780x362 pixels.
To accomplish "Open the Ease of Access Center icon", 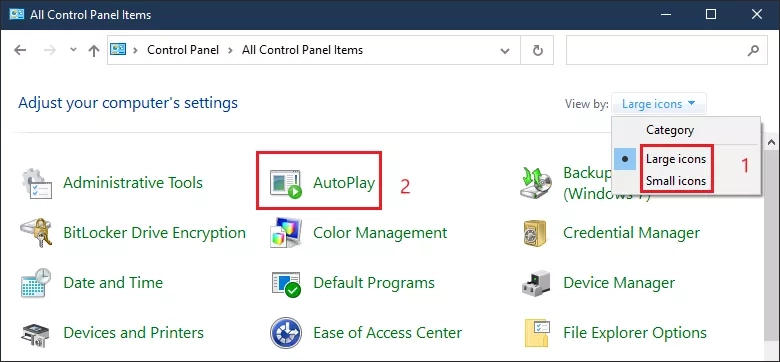I will [286, 333].
